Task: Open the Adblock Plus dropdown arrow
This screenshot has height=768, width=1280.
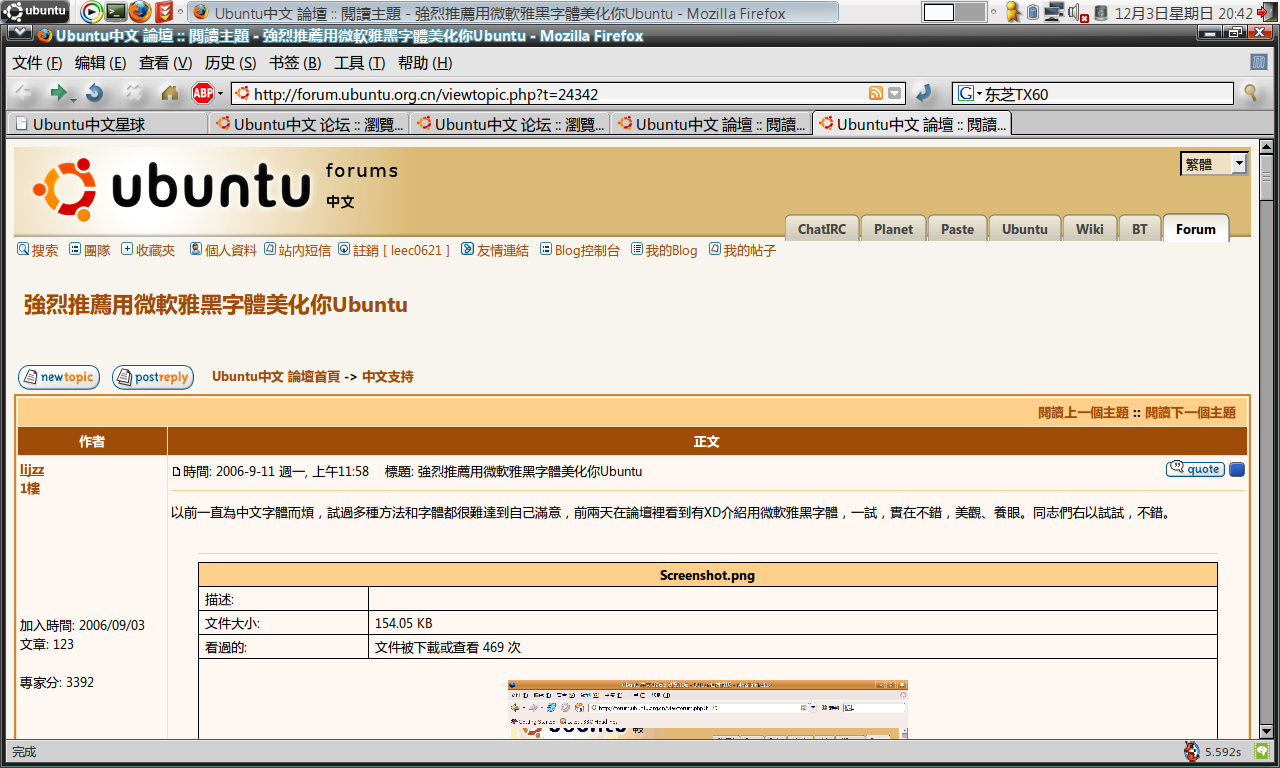Action: [219, 94]
